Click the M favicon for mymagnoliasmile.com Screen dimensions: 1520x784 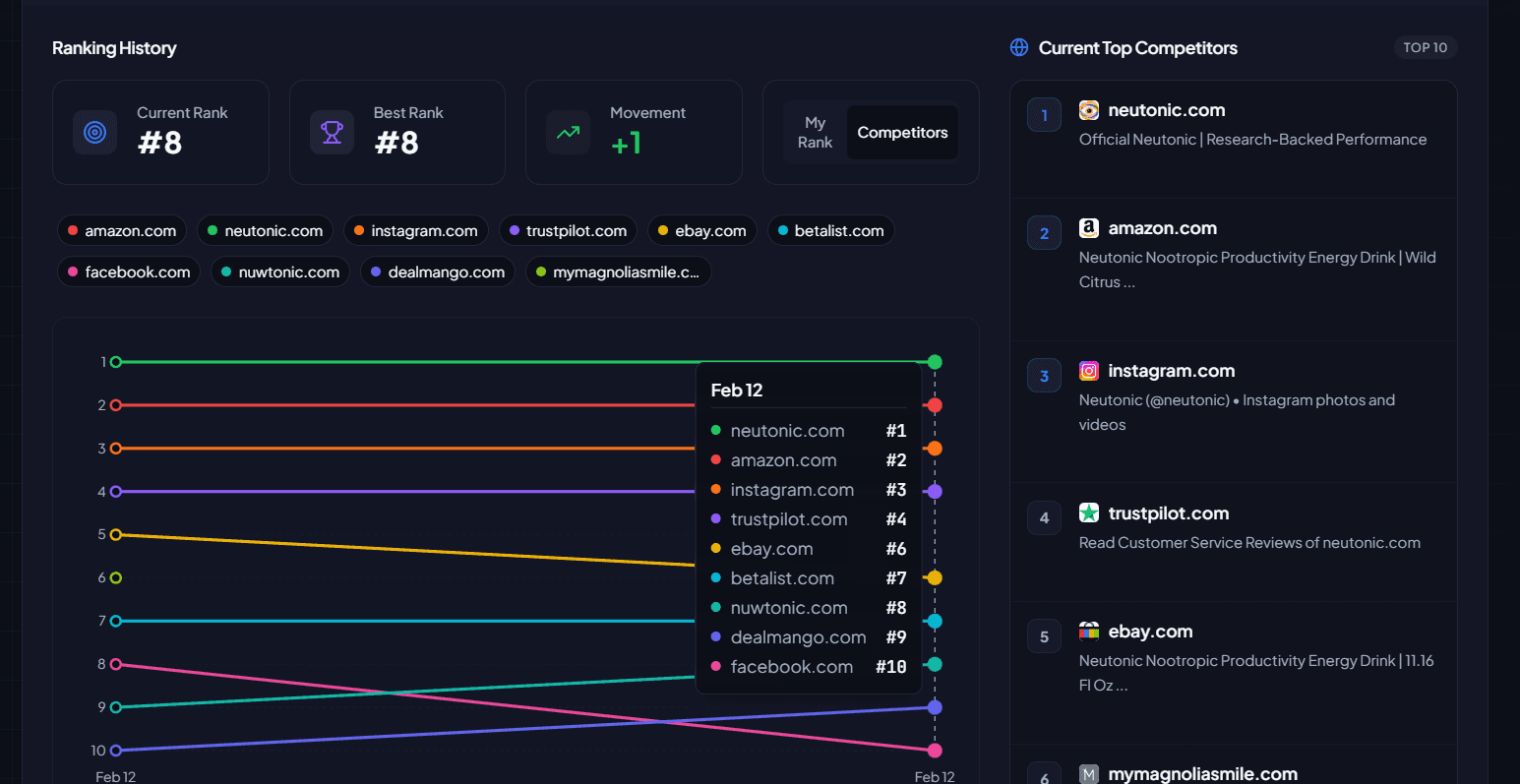tap(1089, 773)
